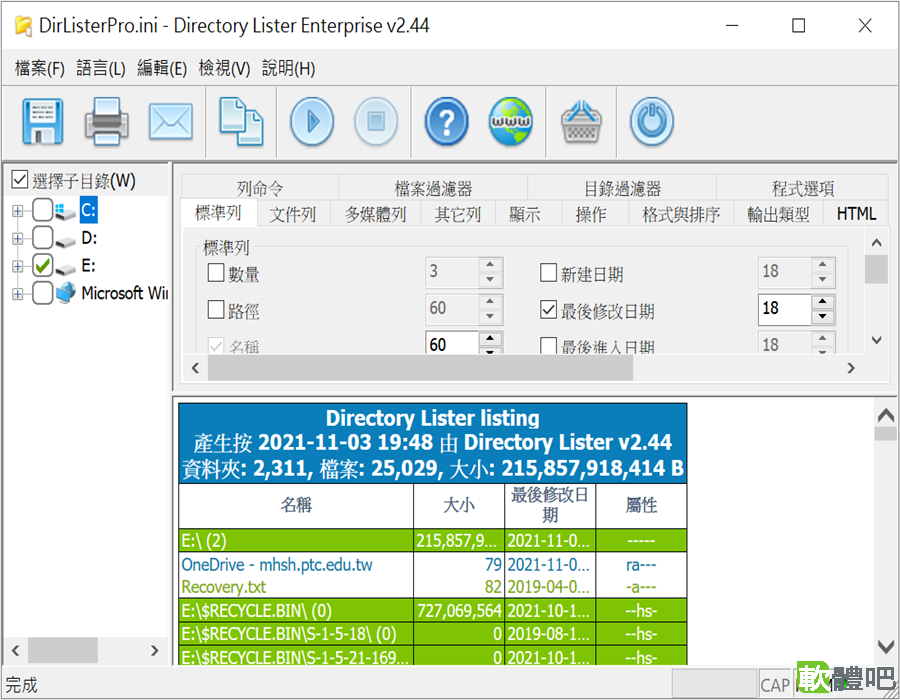The image size is (900, 700).
Task: Click the Copy to clipboard icon
Action: pos(241,122)
